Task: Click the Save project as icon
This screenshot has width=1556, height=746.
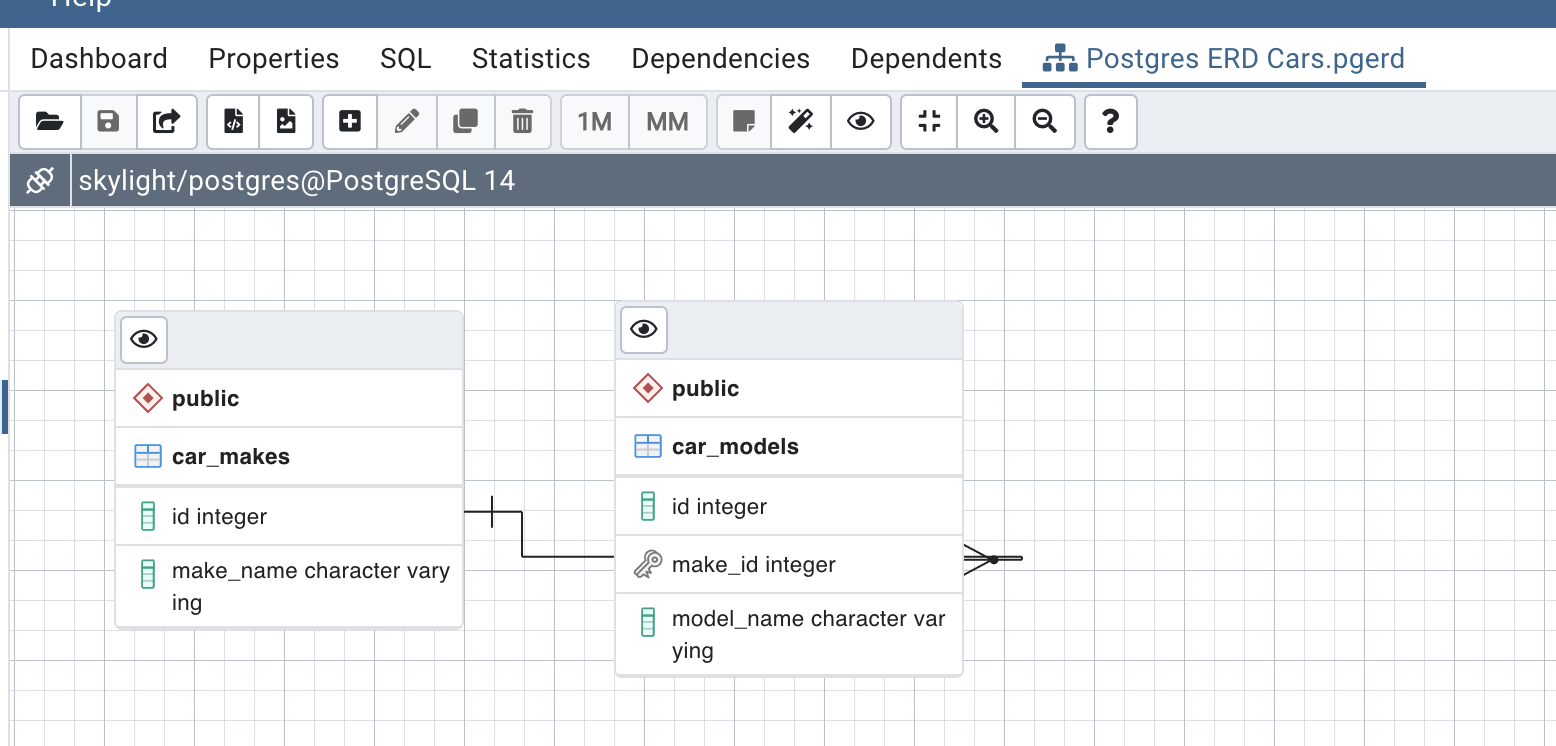Action: point(166,122)
